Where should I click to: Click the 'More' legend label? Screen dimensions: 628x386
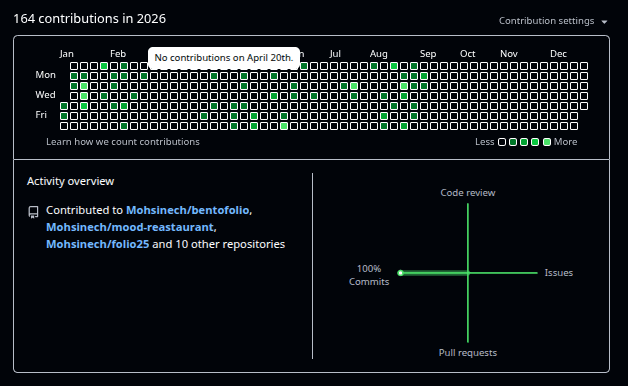click(x=566, y=142)
